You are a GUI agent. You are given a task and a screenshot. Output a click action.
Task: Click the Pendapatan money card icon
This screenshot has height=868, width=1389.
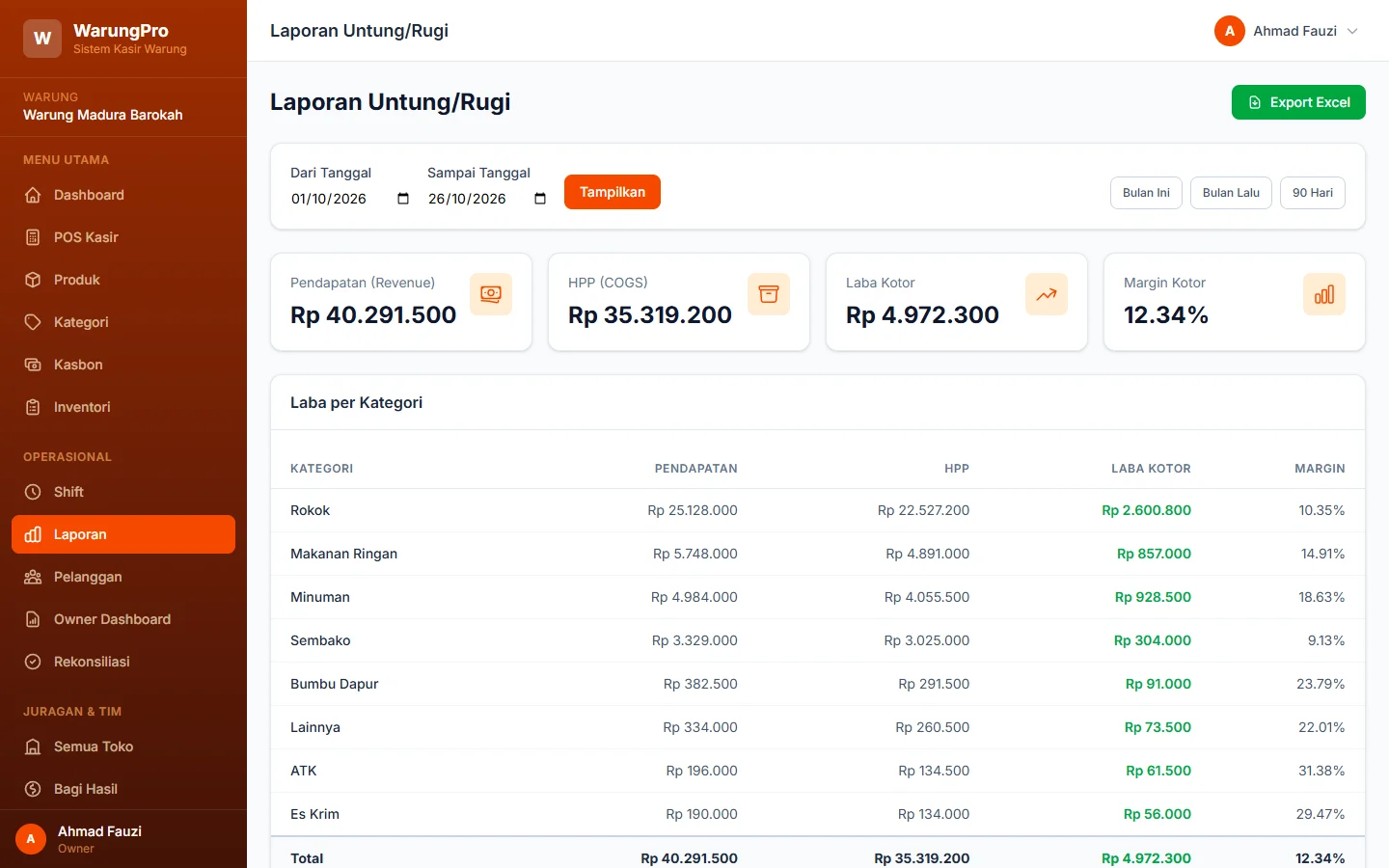click(x=491, y=294)
